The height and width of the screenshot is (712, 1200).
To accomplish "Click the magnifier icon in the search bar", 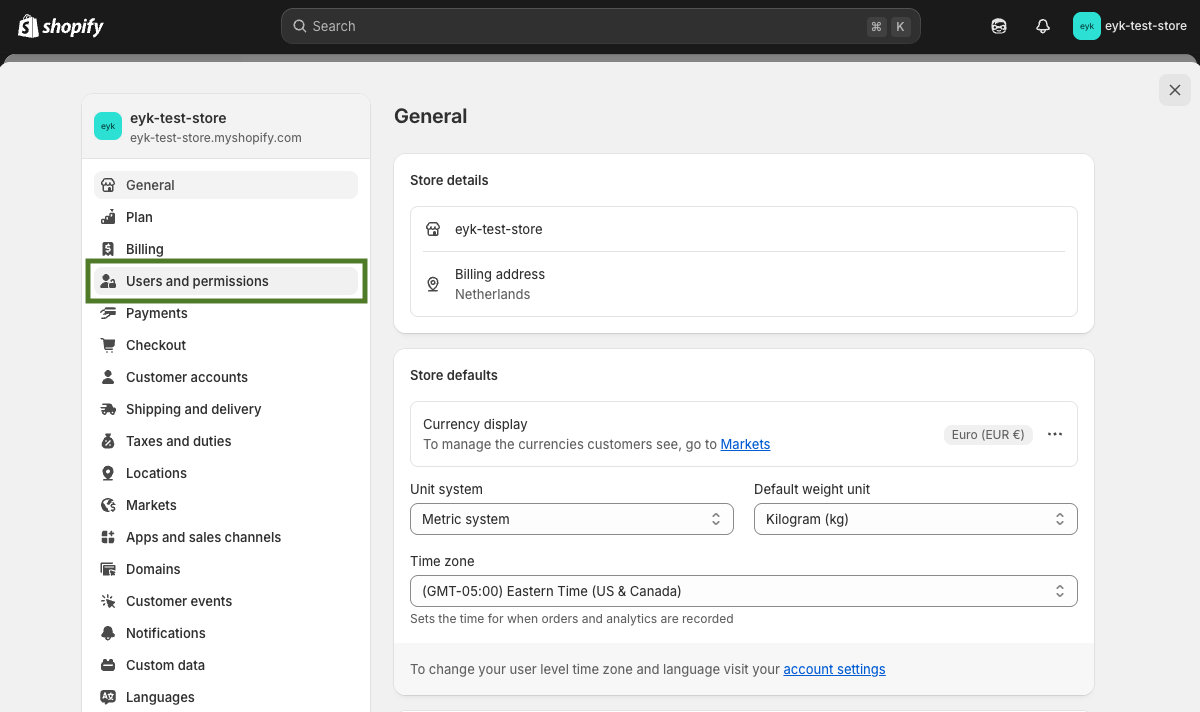I will pyautogui.click(x=299, y=26).
